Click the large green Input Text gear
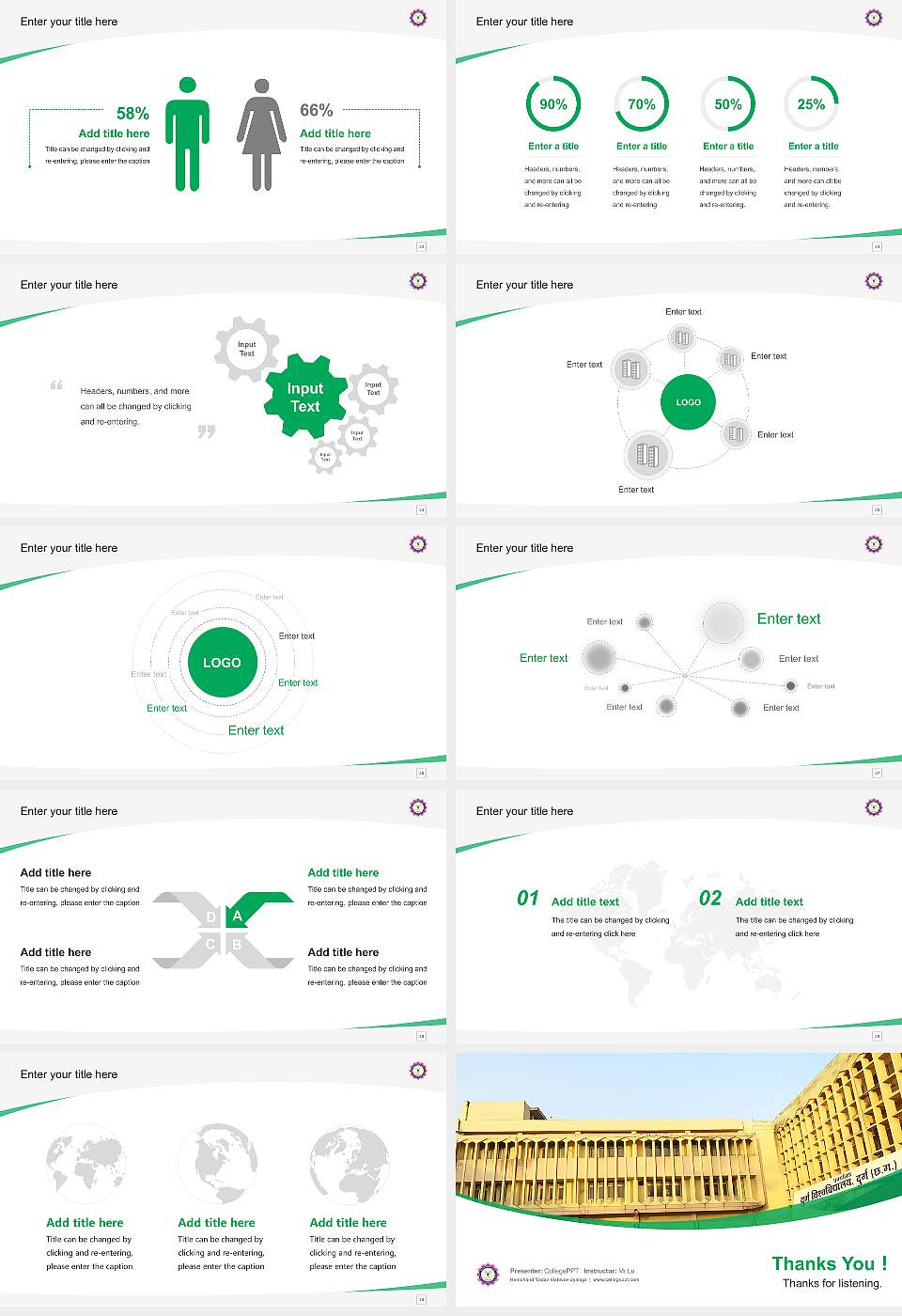 [305, 397]
